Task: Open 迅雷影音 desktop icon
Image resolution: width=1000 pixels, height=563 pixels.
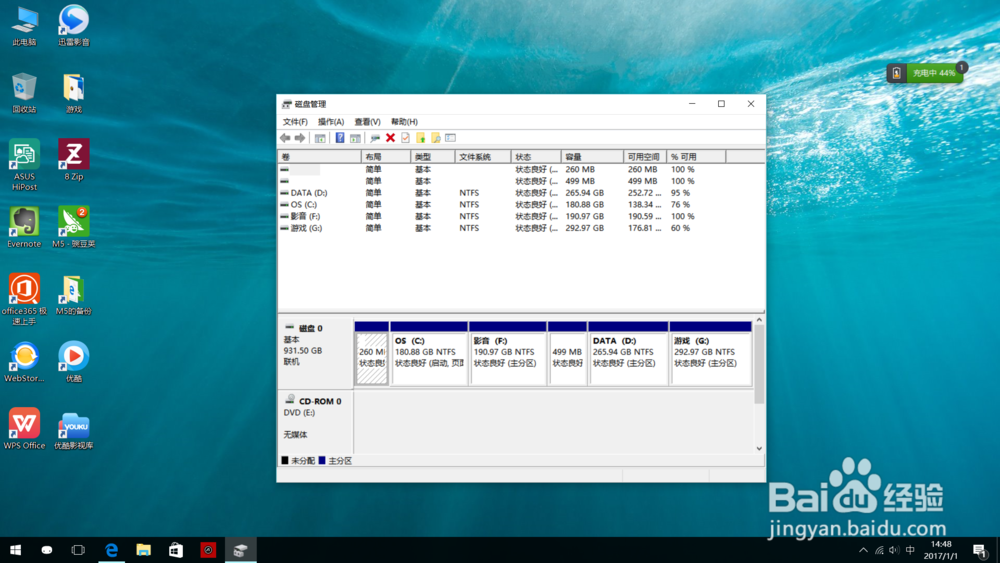Action: [74, 27]
